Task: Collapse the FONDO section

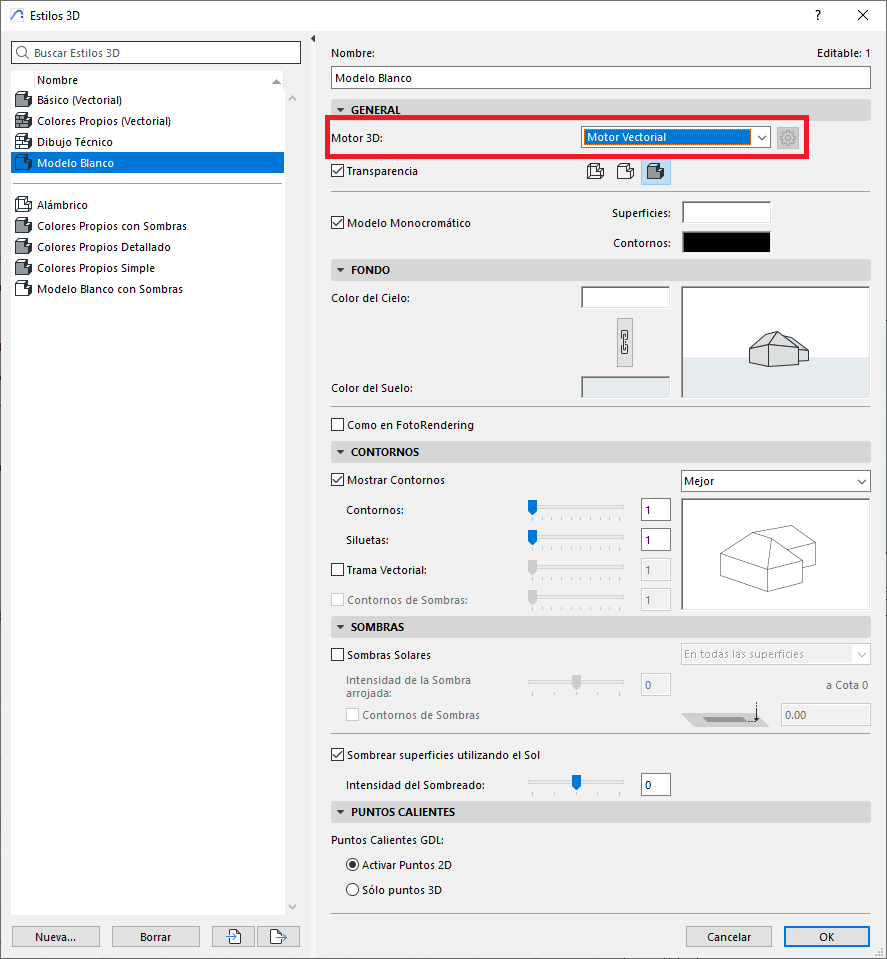Action: tap(341, 270)
